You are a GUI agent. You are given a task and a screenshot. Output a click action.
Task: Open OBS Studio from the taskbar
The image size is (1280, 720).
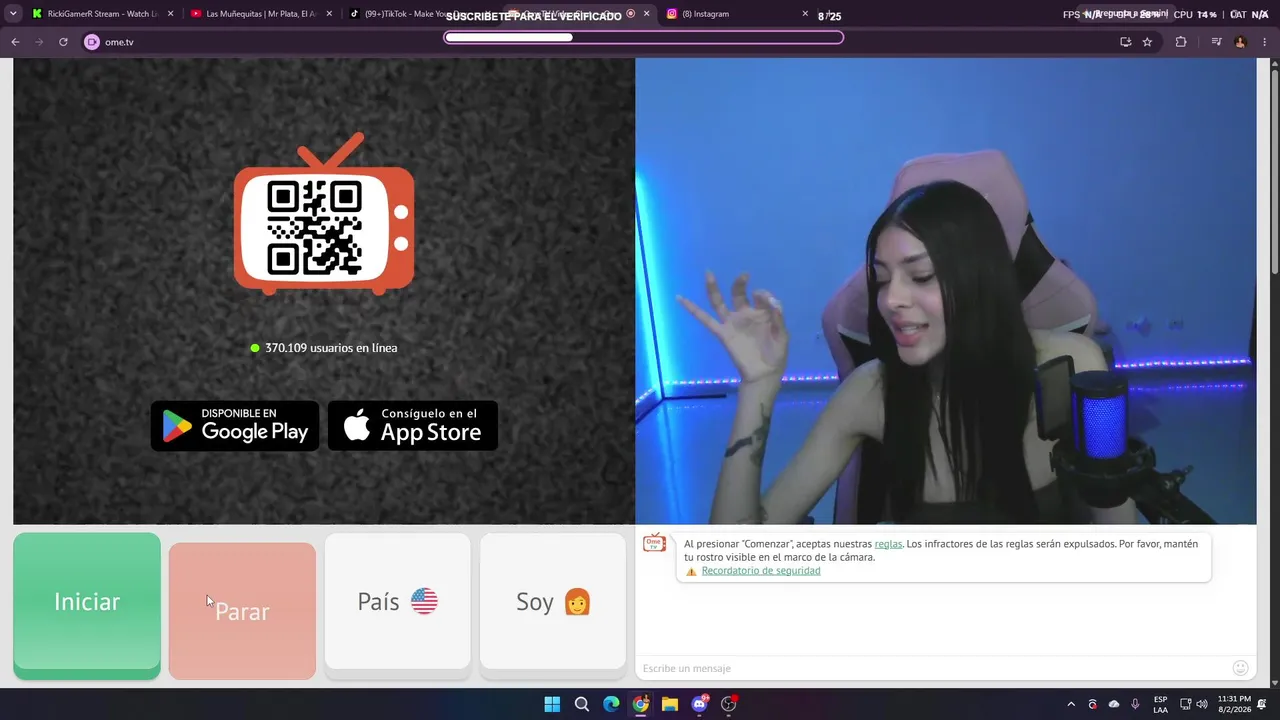coord(729,704)
